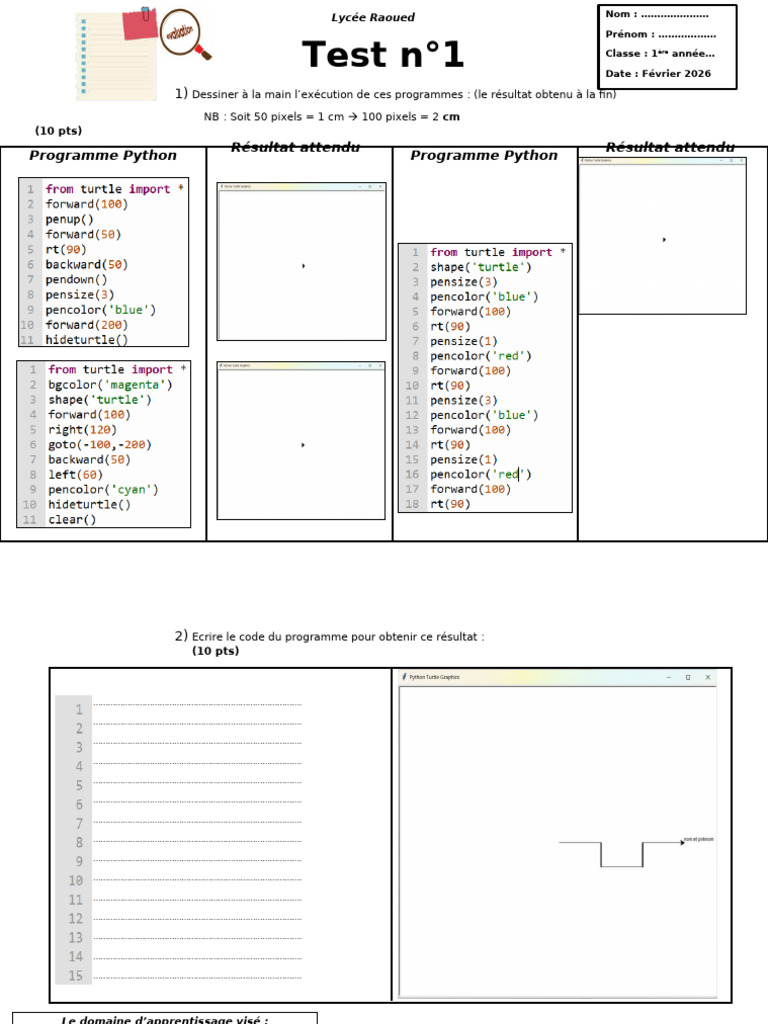Click the code line 'penup()'

coord(69,219)
